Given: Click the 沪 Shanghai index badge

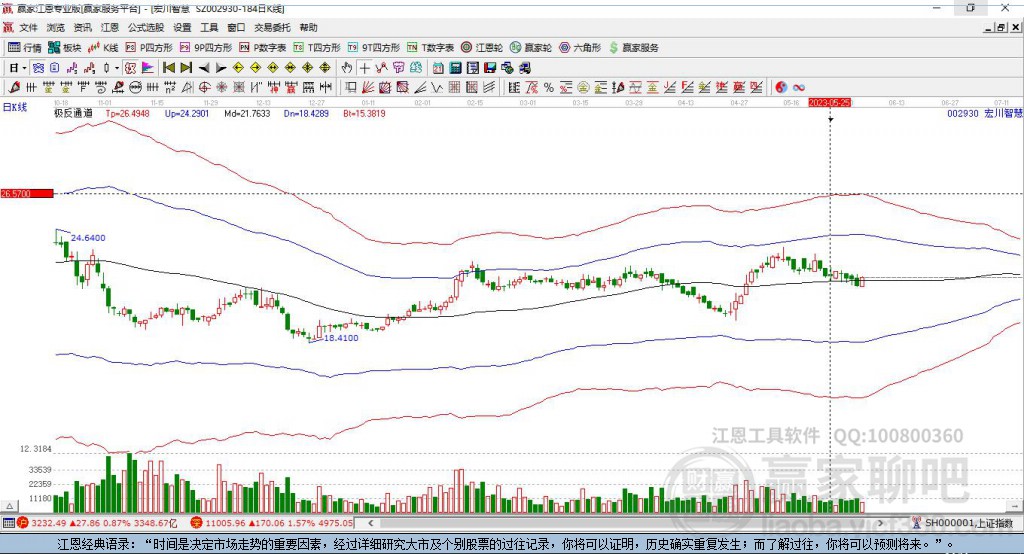Looking at the screenshot, I should coord(23,523).
